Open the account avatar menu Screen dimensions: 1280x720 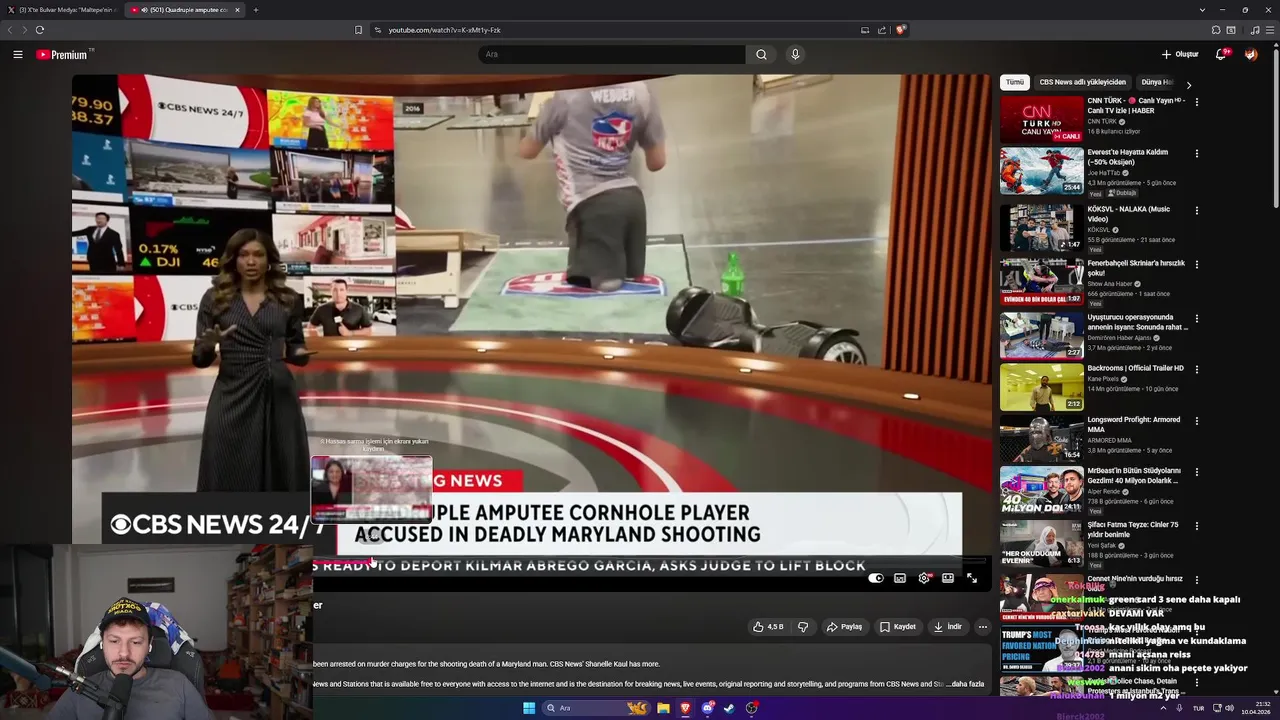[x=1251, y=55]
